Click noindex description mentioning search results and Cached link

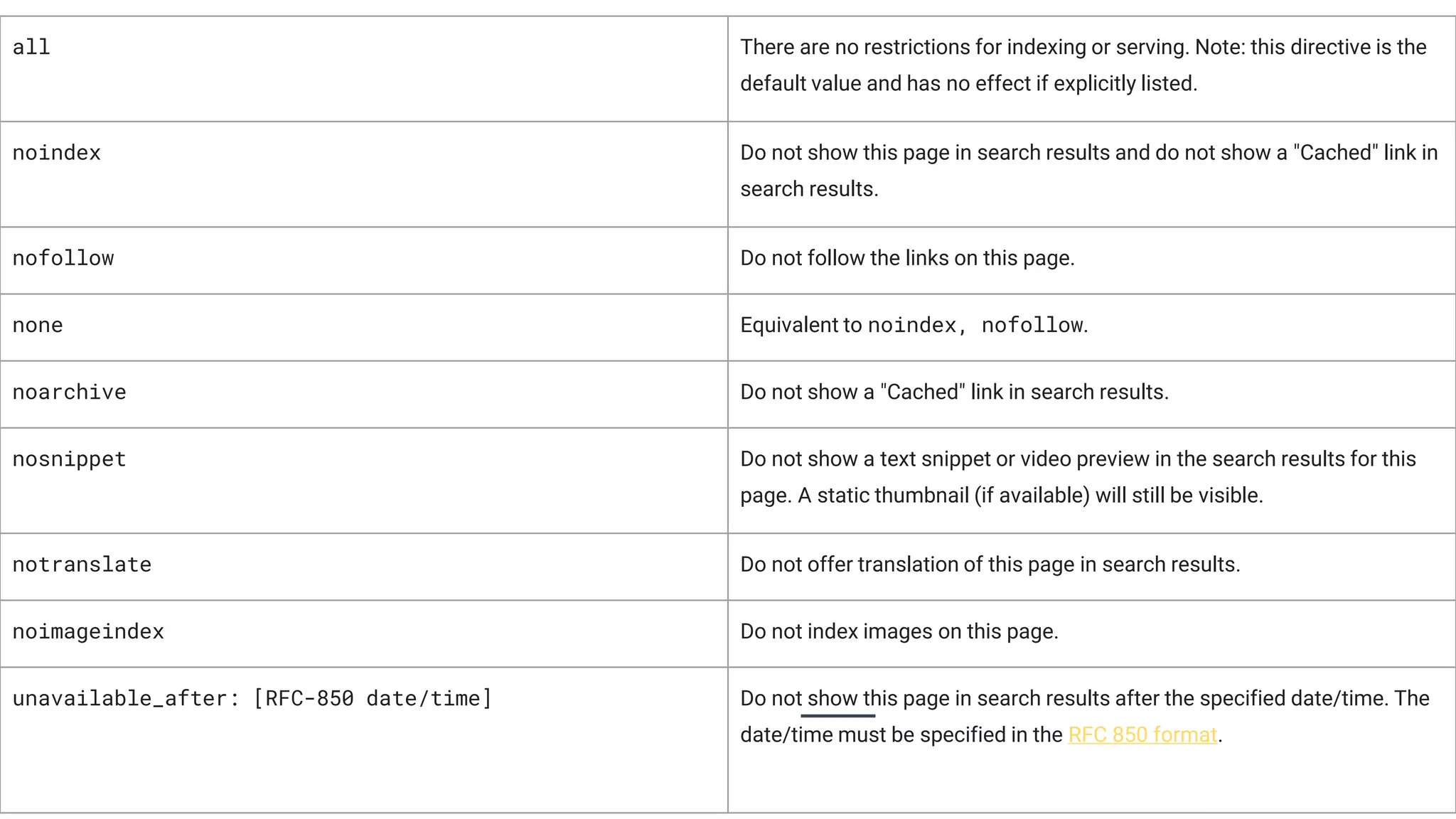coord(1089,171)
